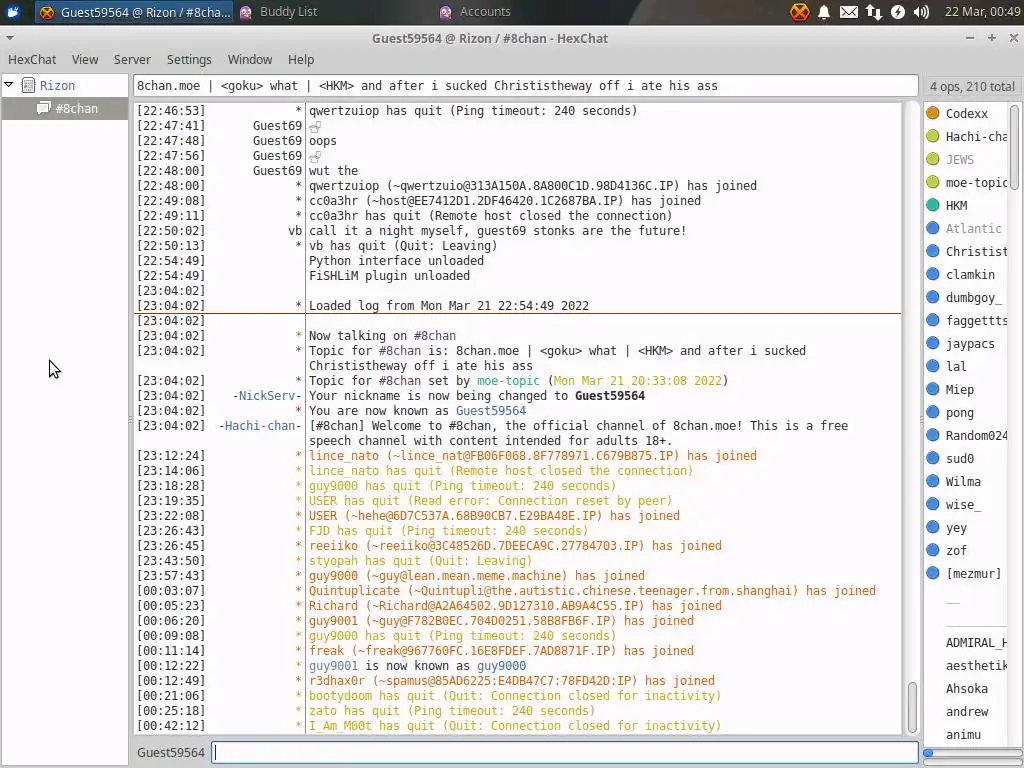This screenshot has height=768, width=1024.
Task: Click the lag meter bar below user list
Action: point(971,753)
